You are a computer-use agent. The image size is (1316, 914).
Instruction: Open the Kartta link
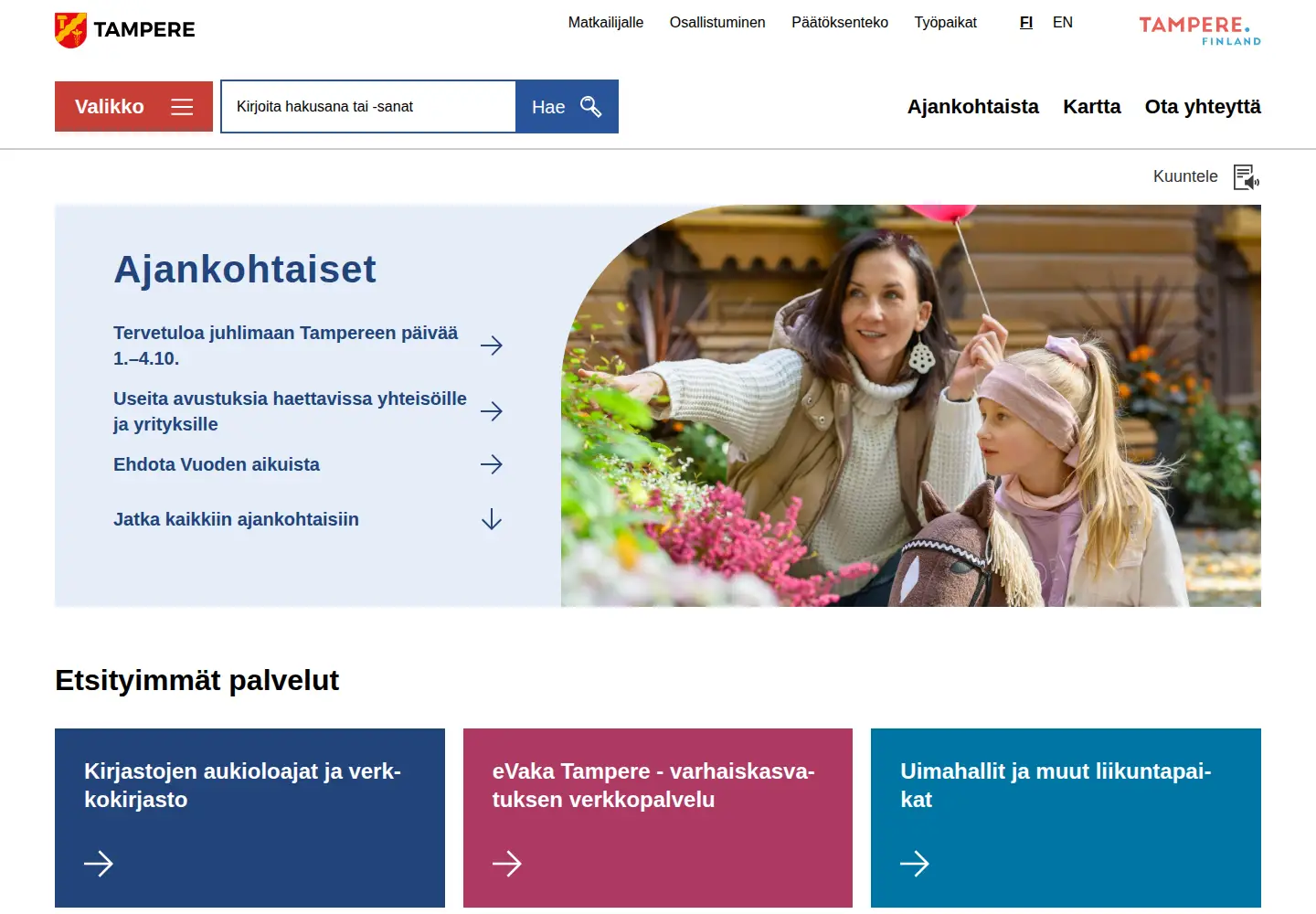point(1092,107)
